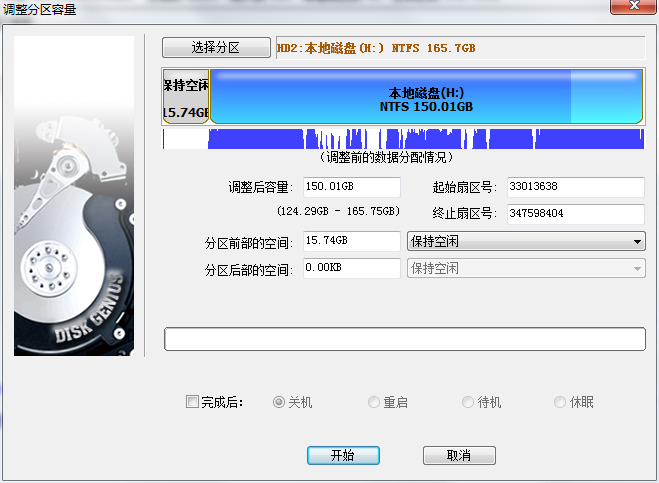Screen dimensions: 659x483
Task: Click the 选择分区 button
Action: pyautogui.click(x=216, y=47)
